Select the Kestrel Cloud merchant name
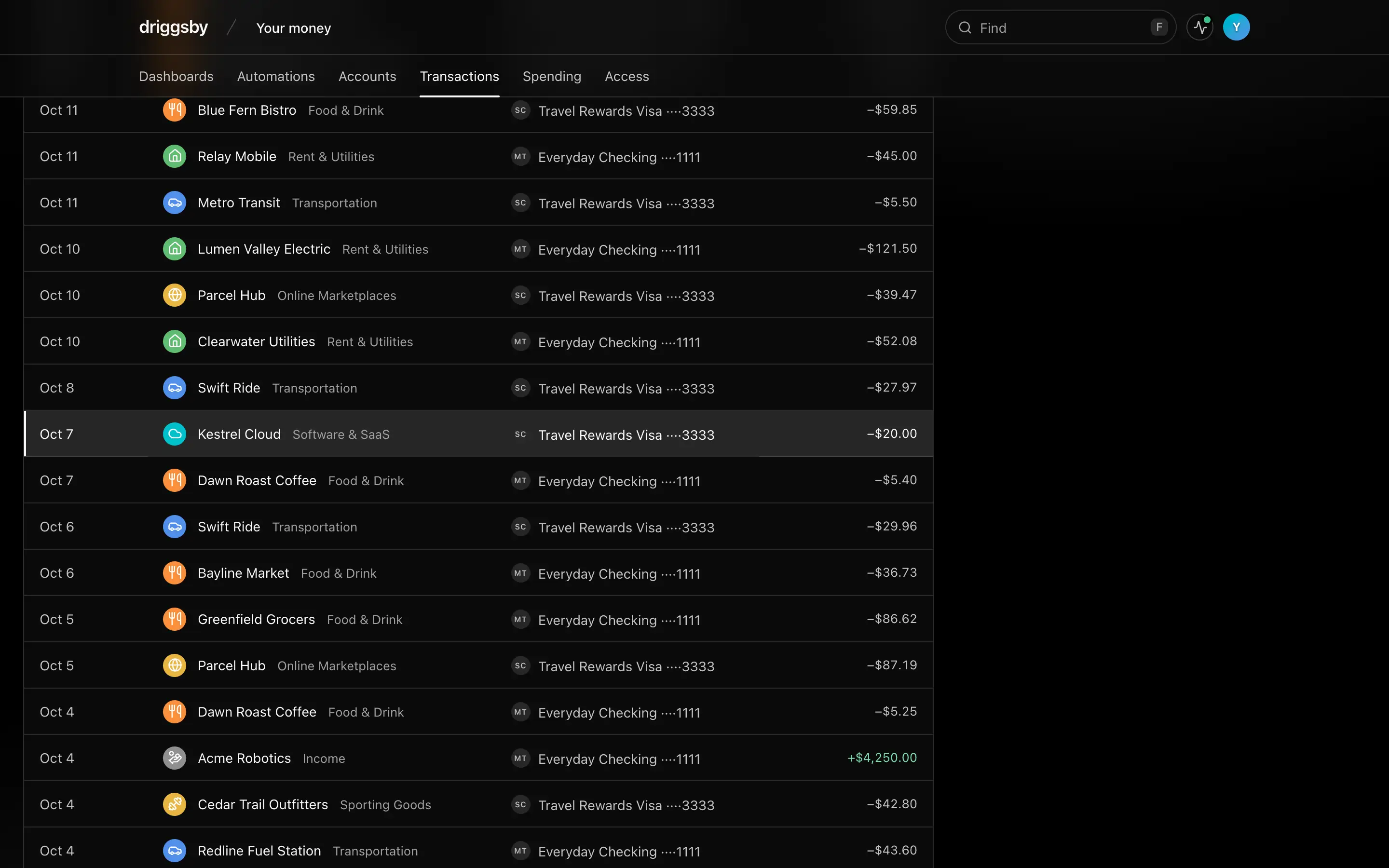This screenshot has width=1389, height=868. point(239,434)
